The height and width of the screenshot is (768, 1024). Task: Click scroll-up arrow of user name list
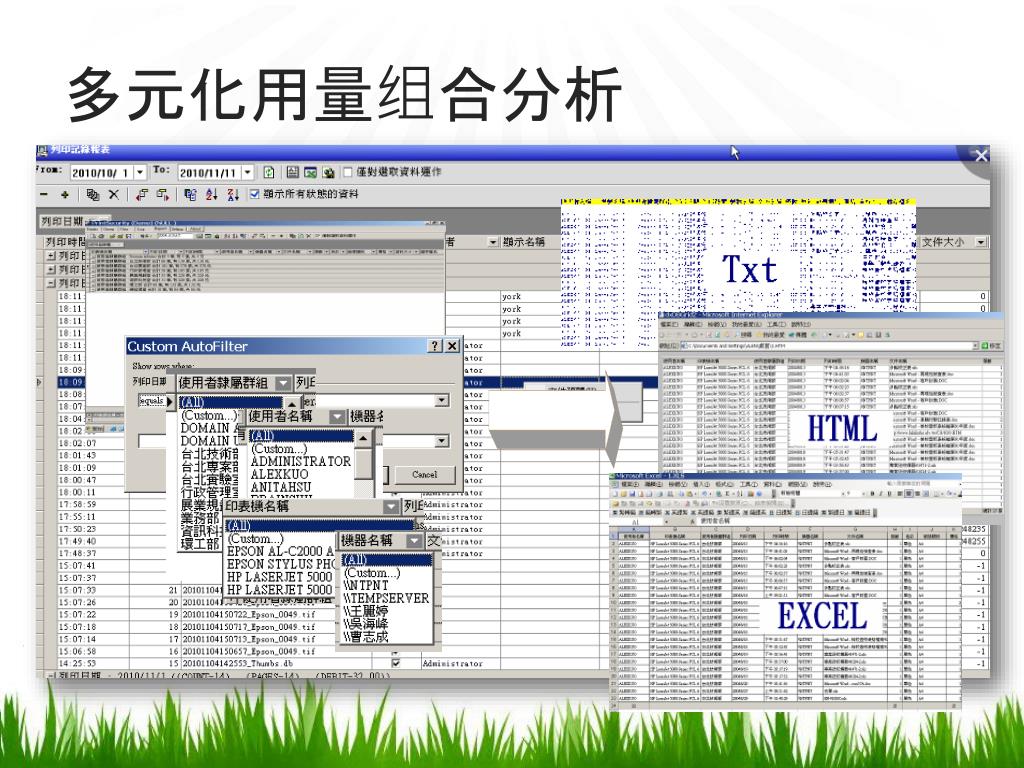(364, 437)
